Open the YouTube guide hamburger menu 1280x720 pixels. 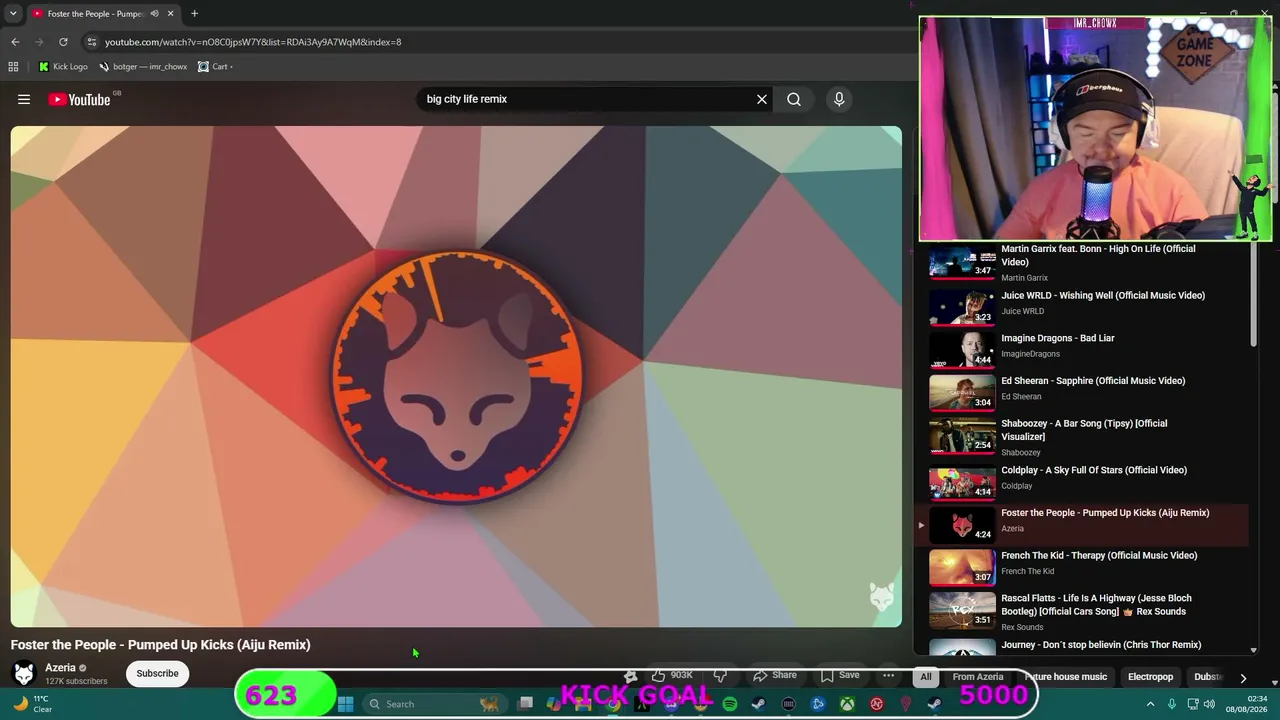tap(24, 99)
